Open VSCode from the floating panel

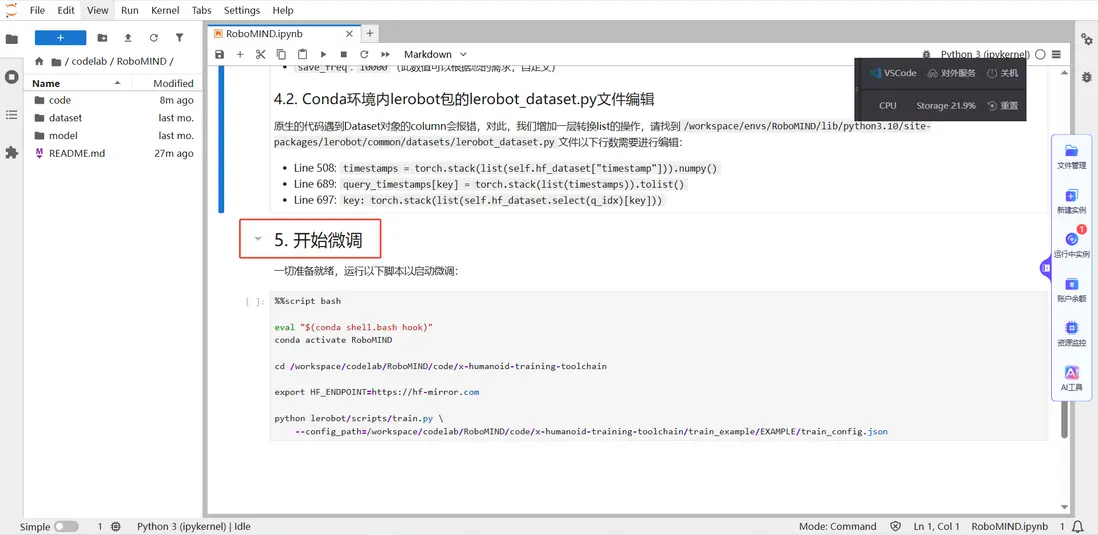point(893,74)
